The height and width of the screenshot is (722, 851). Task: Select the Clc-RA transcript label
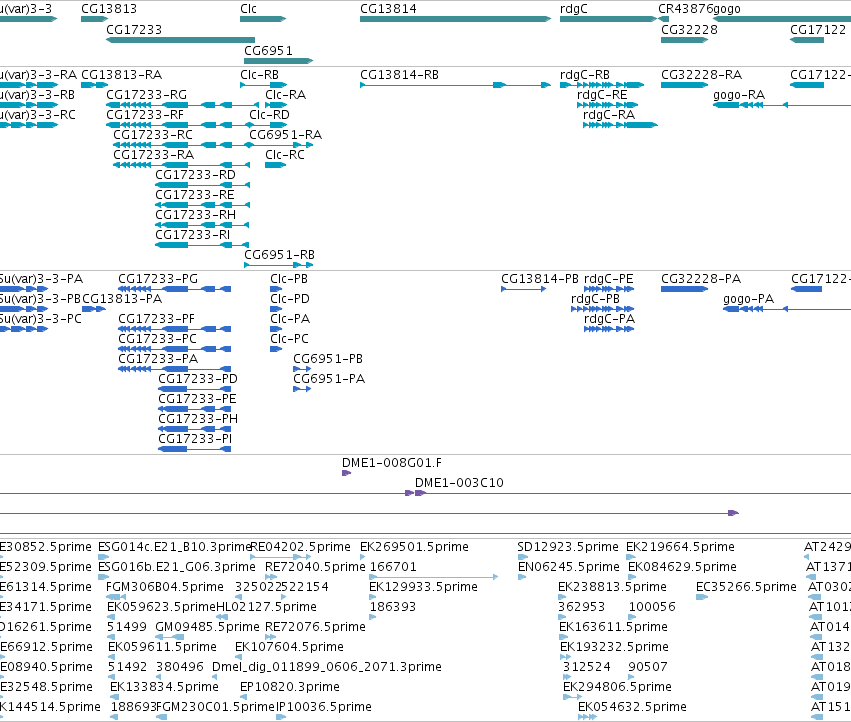click(x=285, y=94)
